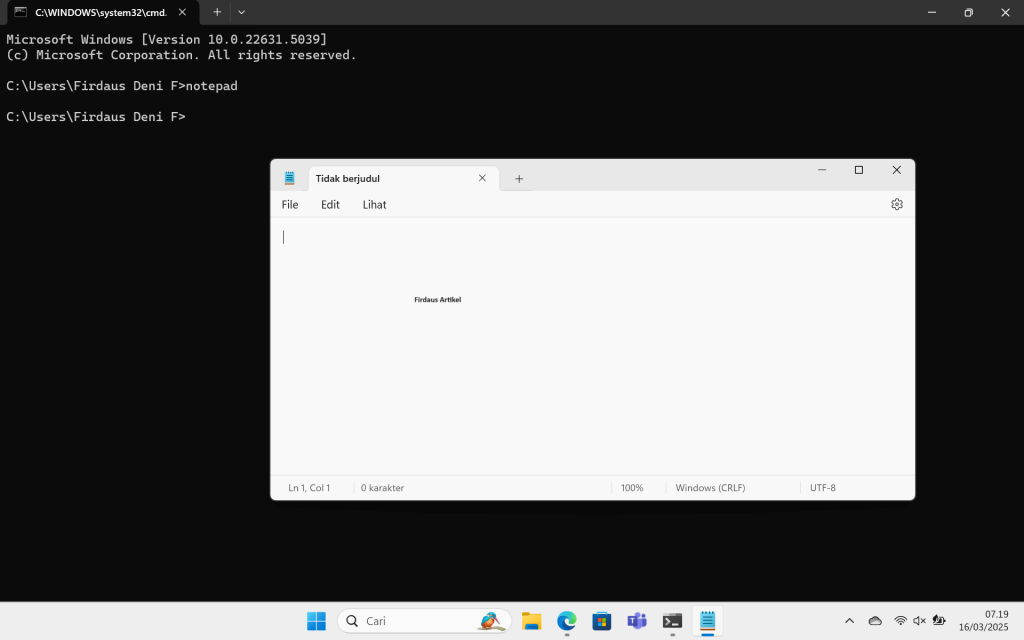Open Microsoft Store from the taskbar
This screenshot has width=1024, height=640.
coord(601,621)
